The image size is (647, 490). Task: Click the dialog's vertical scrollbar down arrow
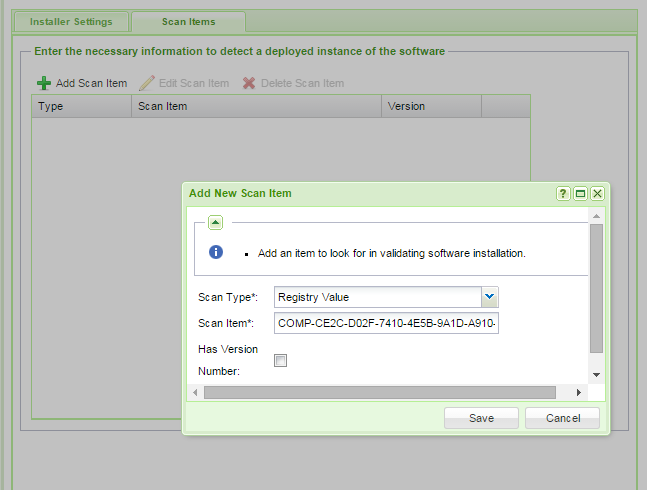[x=596, y=374]
